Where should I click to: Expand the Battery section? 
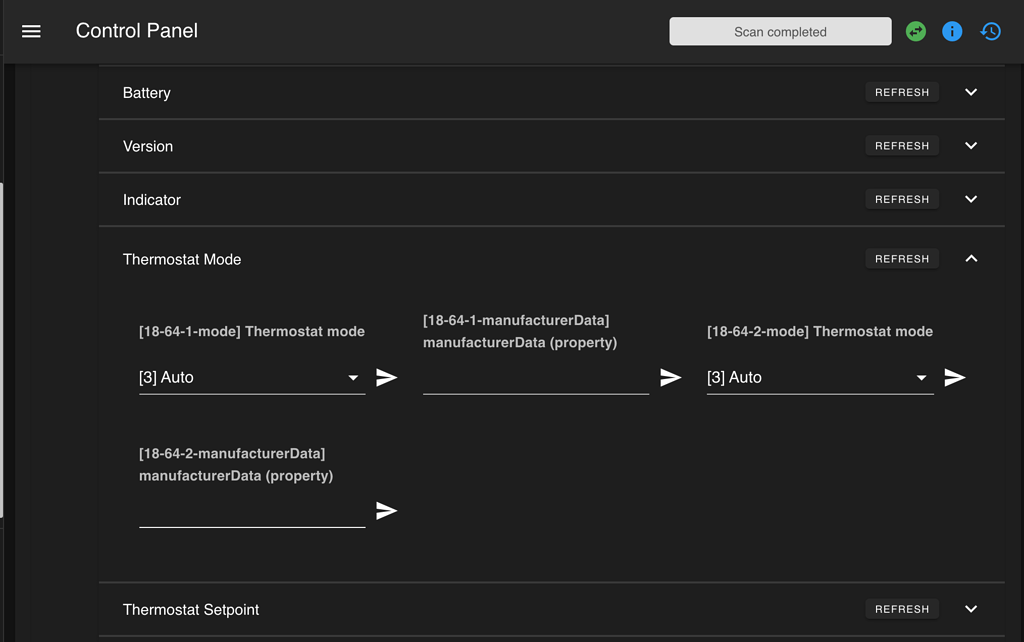[x=971, y=92]
